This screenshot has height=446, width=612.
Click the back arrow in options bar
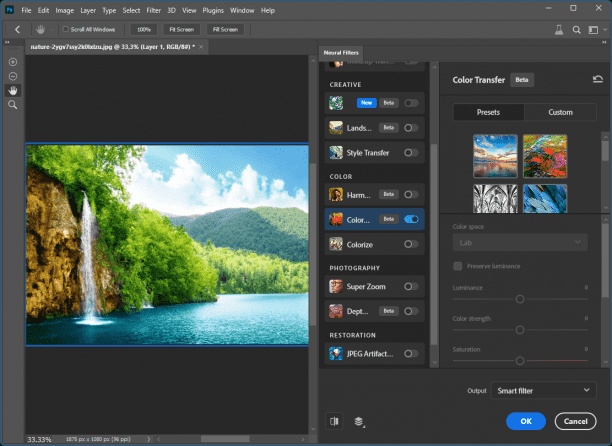pyautogui.click(x=18, y=30)
